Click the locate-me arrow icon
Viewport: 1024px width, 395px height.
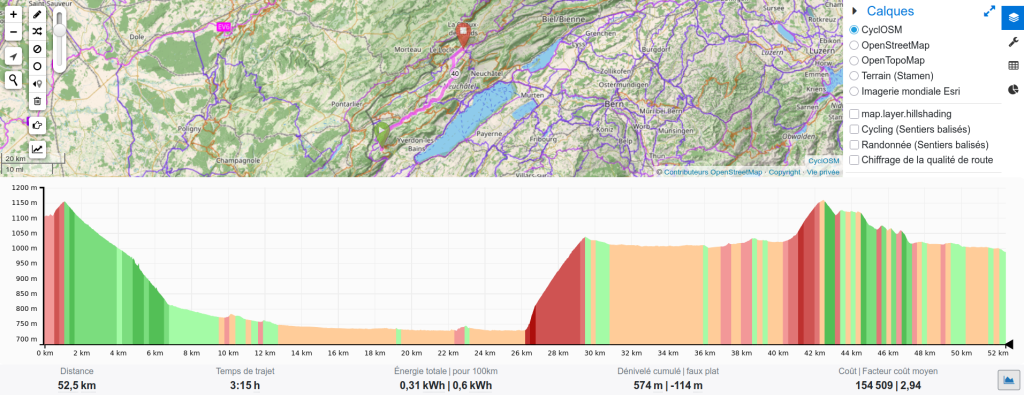[x=14, y=56]
